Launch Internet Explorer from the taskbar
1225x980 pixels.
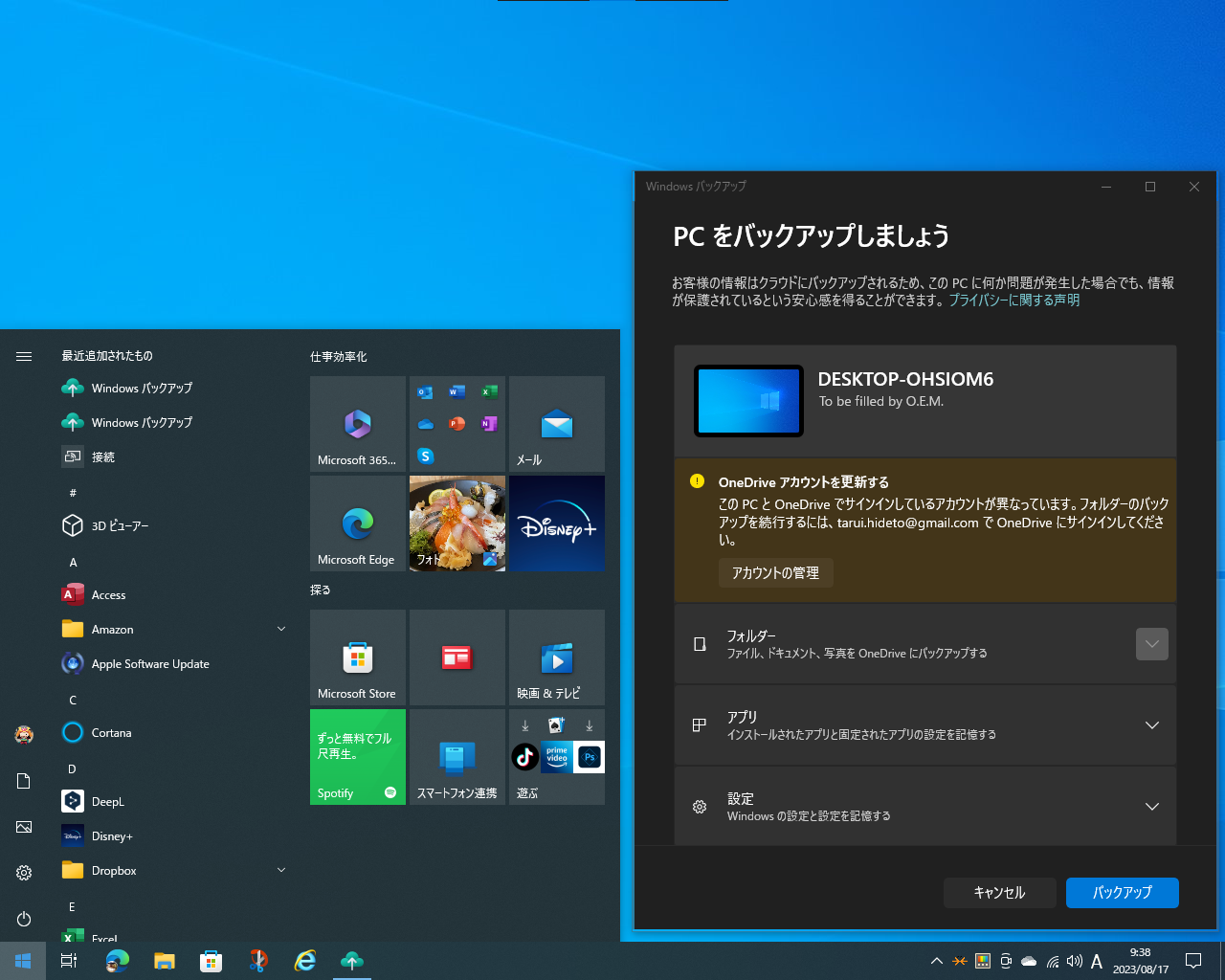304,961
